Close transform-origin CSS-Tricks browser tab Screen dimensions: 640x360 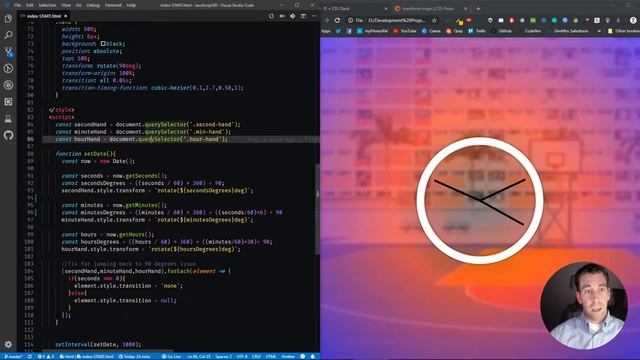(x=466, y=8)
